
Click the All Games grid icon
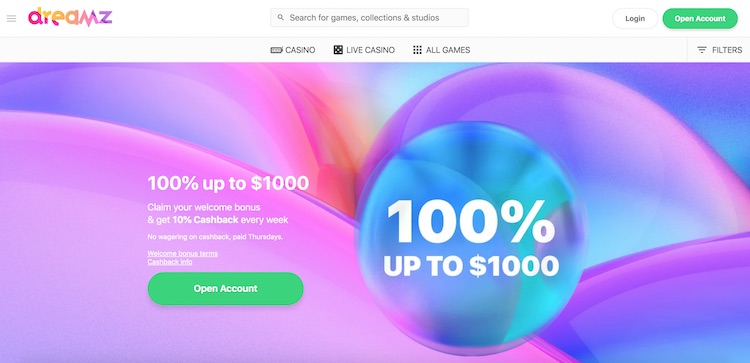tap(418, 50)
